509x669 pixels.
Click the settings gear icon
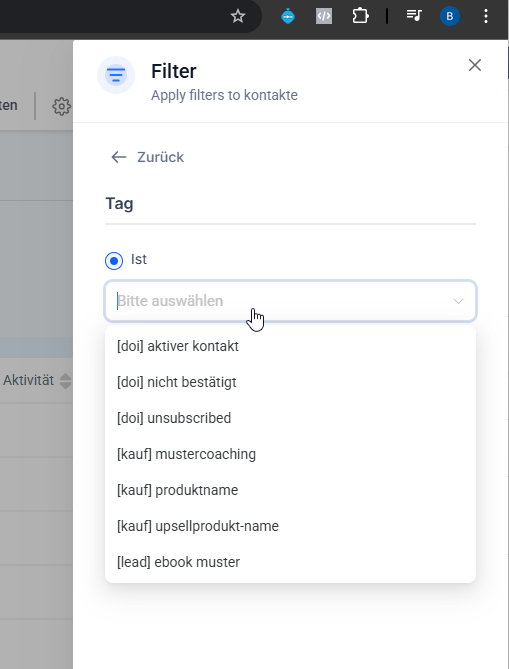tap(61, 106)
